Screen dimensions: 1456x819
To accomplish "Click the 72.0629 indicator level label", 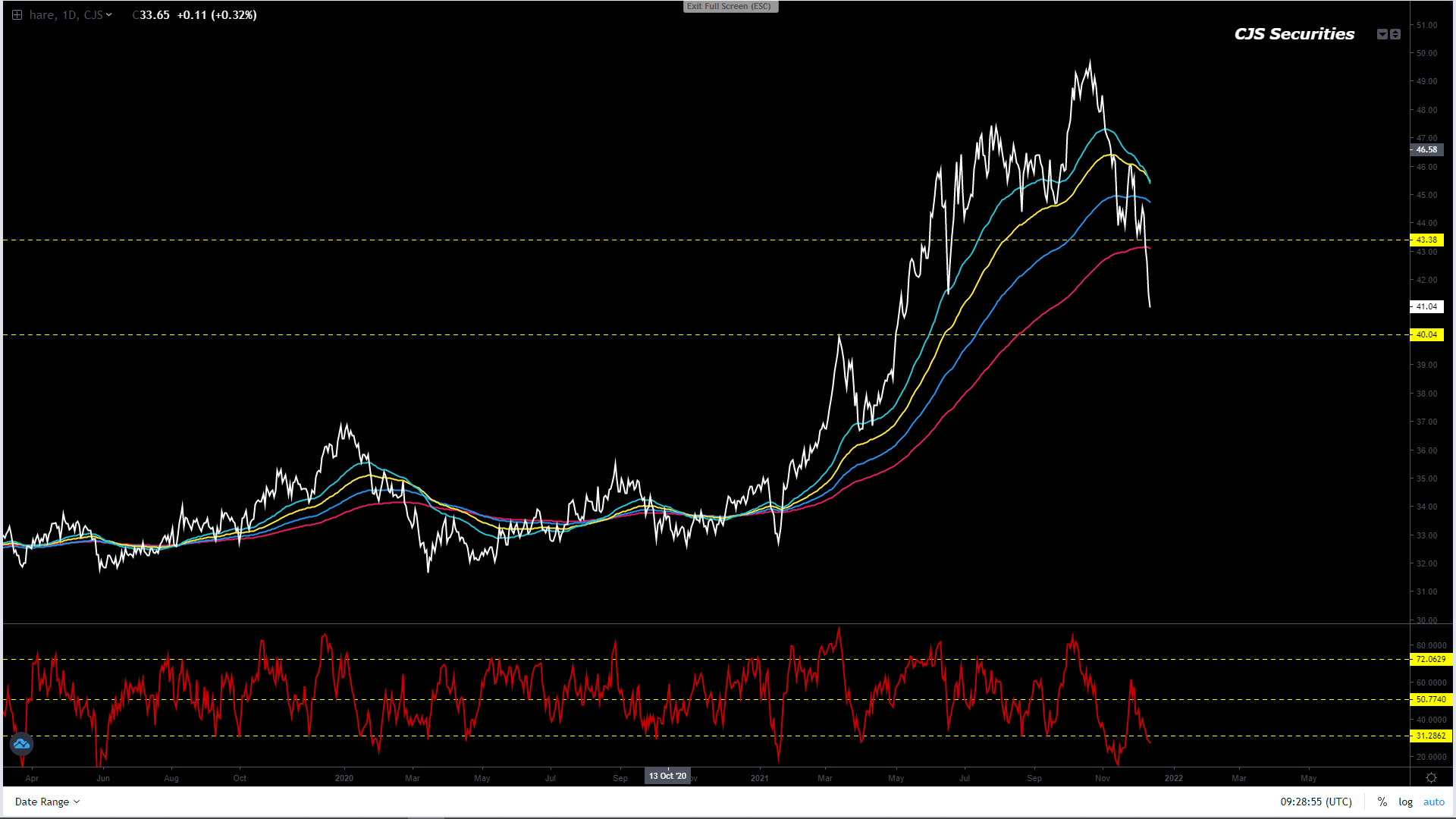I will coord(1430,659).
